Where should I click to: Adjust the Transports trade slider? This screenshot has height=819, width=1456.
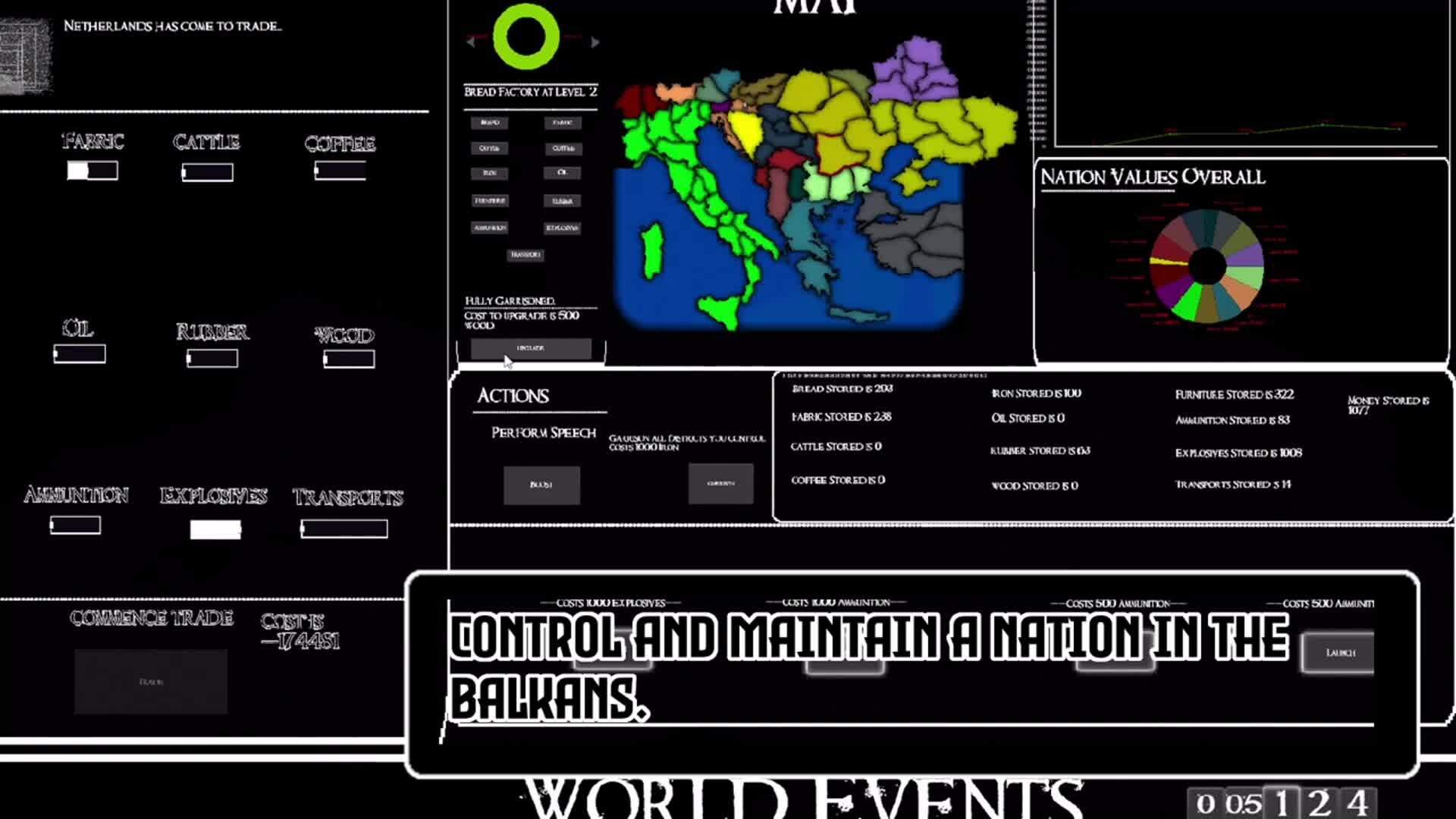pos(344,529)
